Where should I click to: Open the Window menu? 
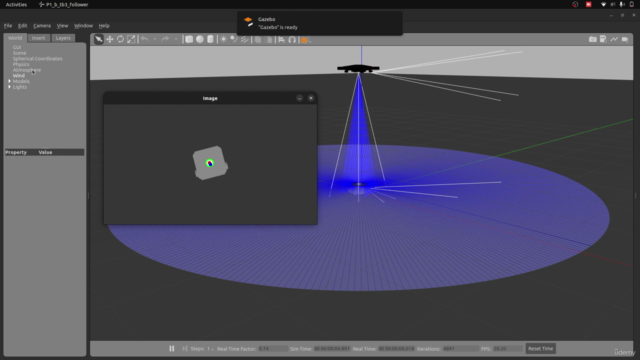click(x=83, y=26)
